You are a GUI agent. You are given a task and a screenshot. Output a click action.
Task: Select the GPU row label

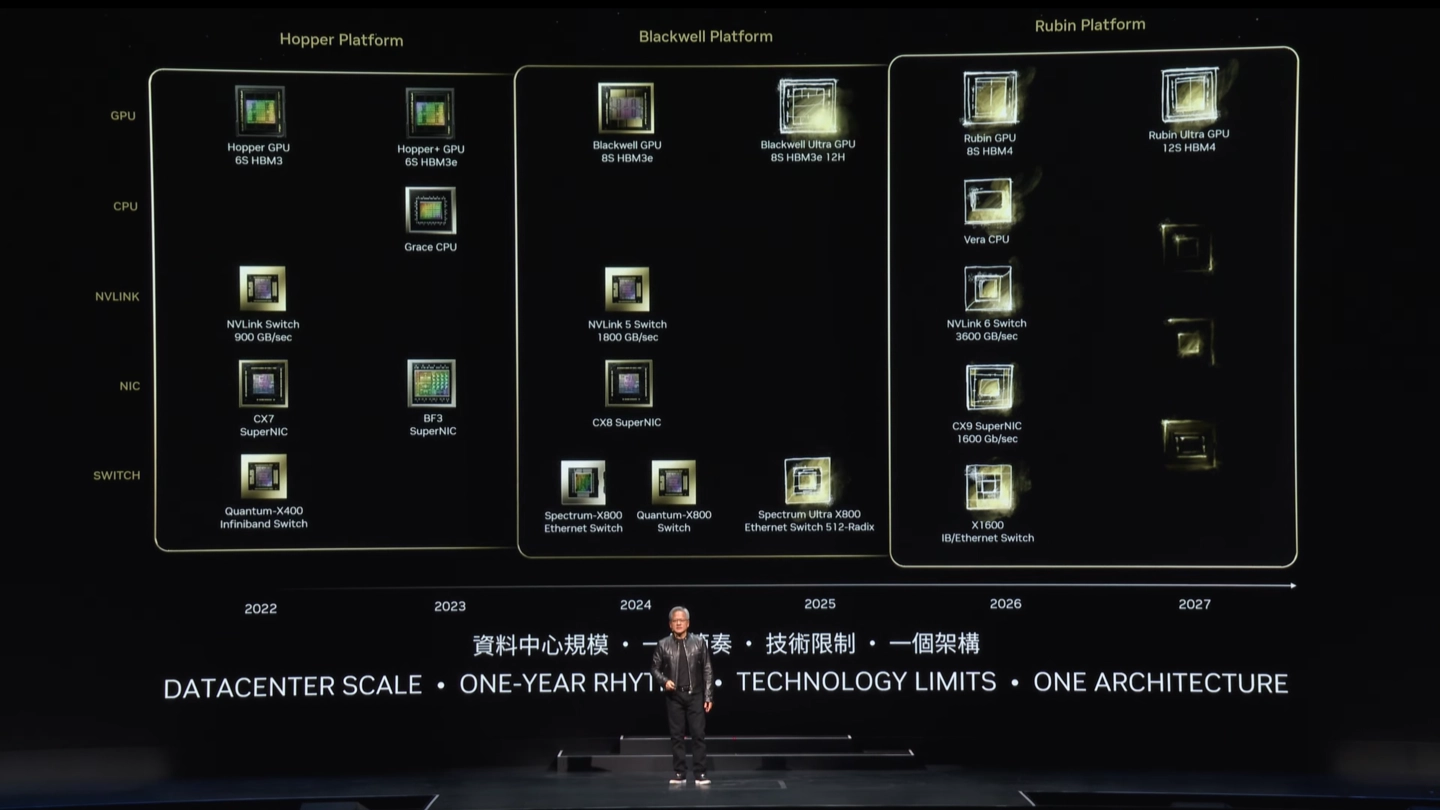coord(122,115)
